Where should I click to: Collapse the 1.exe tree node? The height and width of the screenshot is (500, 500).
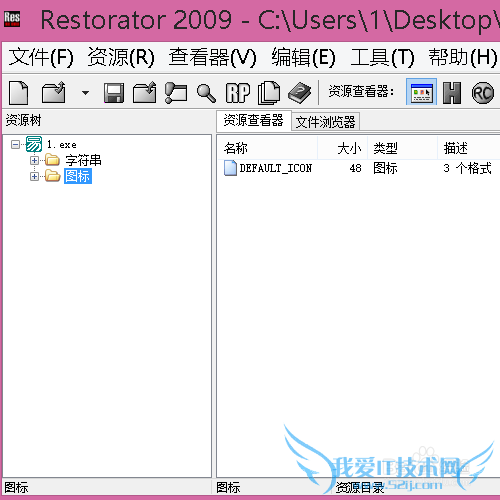pyautogui.click(x=15, y=144)
